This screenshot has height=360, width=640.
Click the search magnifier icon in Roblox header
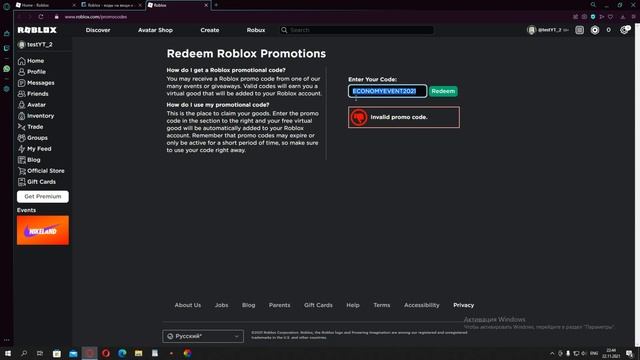click(284, 30)
